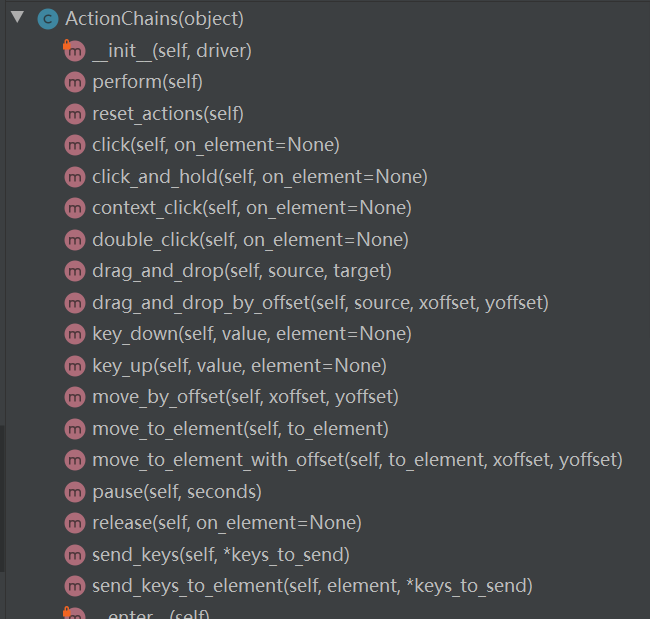Click the method icon next to pause(self, seconds)
650x619 pixels.
click(x=74, y=491)
